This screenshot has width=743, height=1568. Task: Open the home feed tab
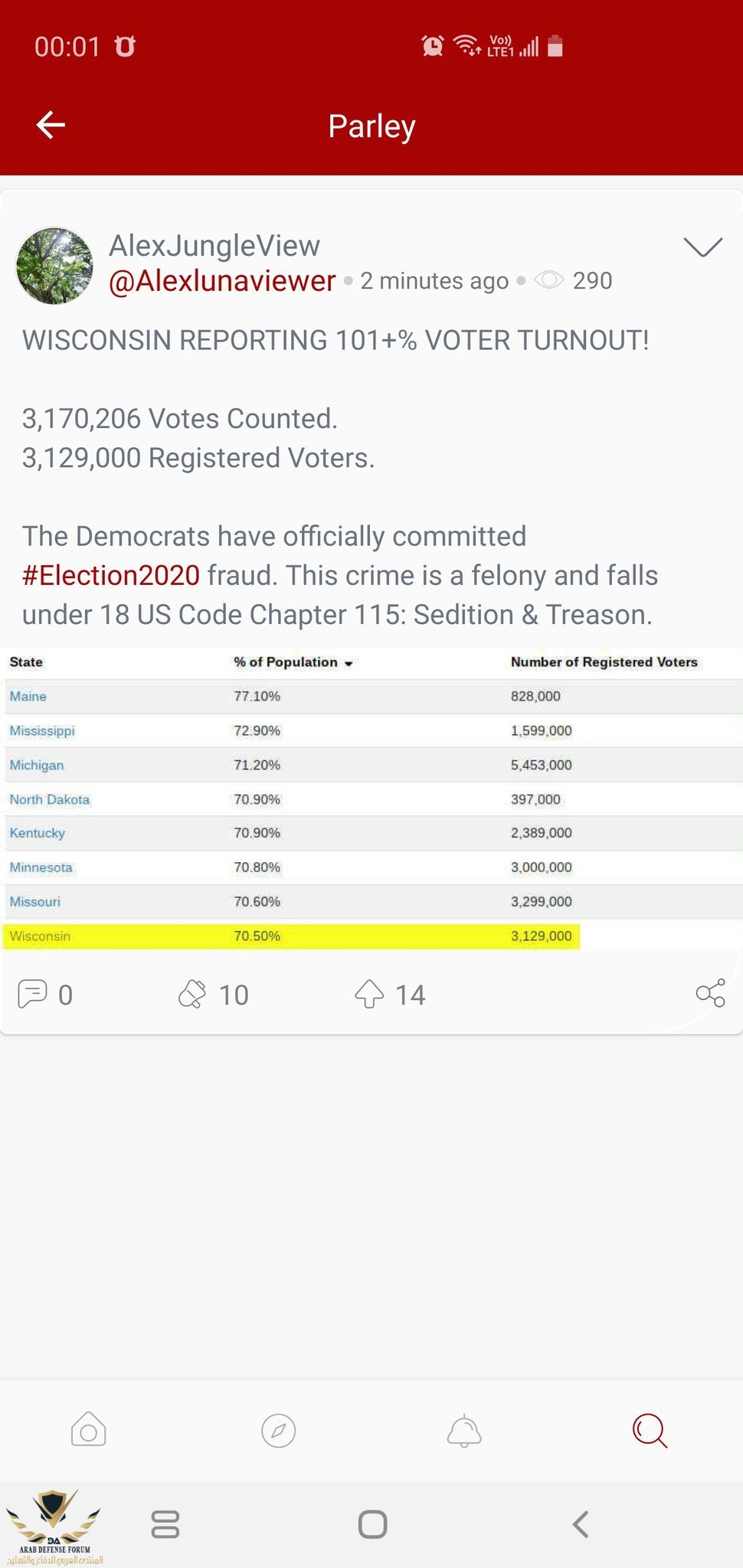click(x=88, y=1429)
